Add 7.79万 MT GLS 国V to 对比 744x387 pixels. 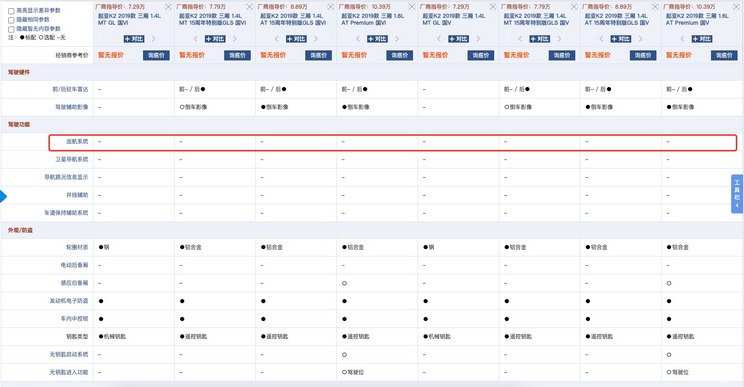(539, 39)
